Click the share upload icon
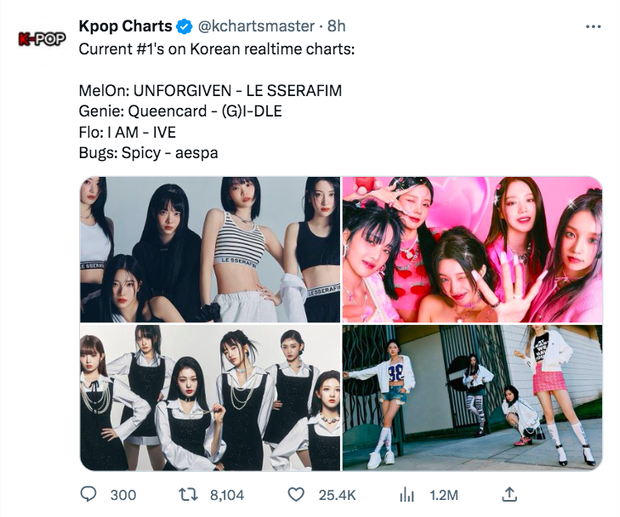 click(x=509, y=494)
